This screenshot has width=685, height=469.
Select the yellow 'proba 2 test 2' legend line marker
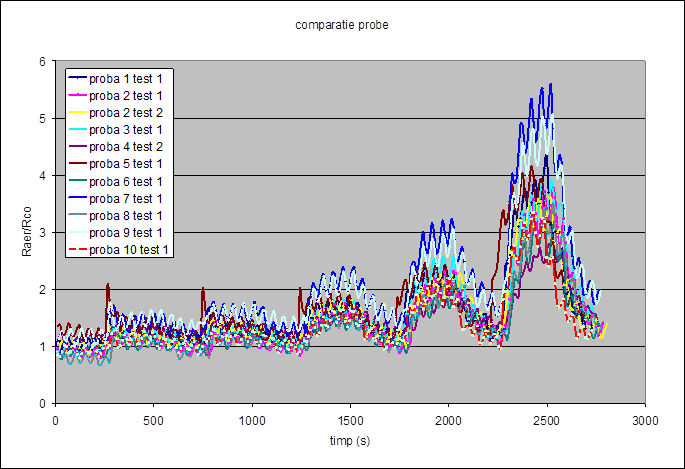tap(77, 112)
